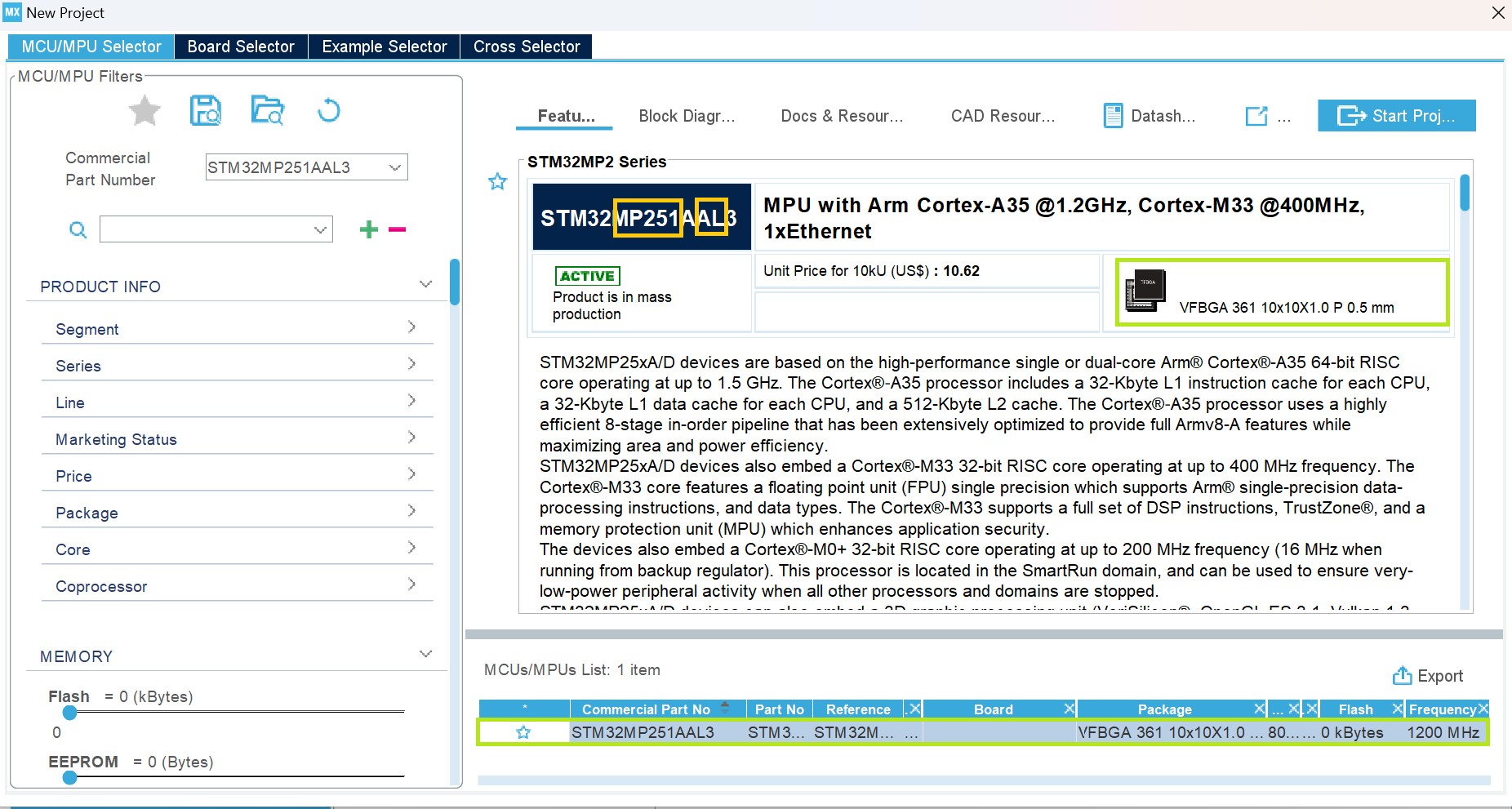Collapse all filters with the pink minus icon
This screenshot has height=809, width=1512.
(398, 229)
